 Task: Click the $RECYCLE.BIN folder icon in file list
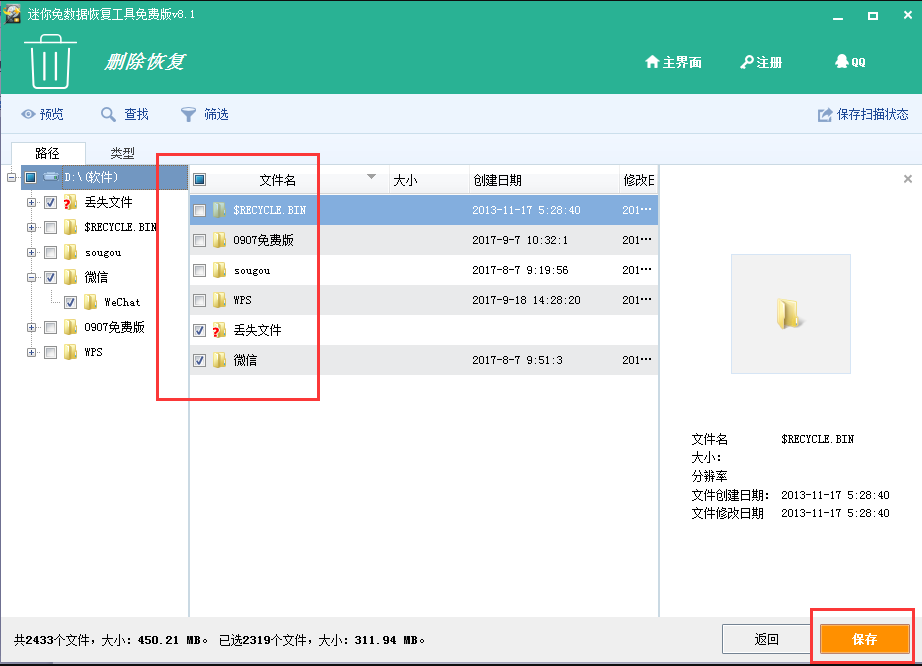coord(219,210)
